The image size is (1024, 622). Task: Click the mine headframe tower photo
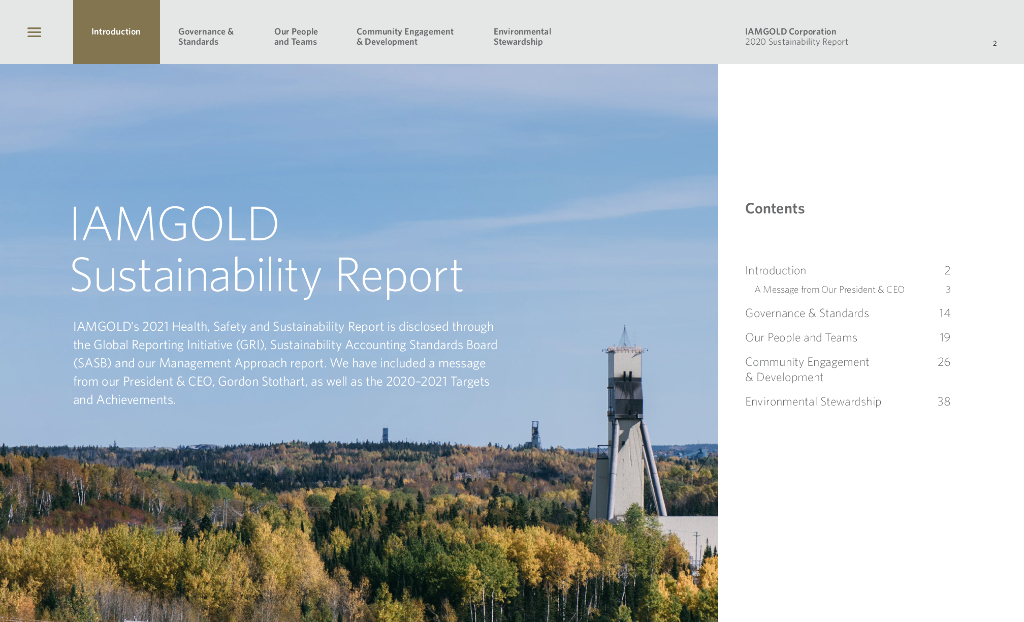pos(626,423)
